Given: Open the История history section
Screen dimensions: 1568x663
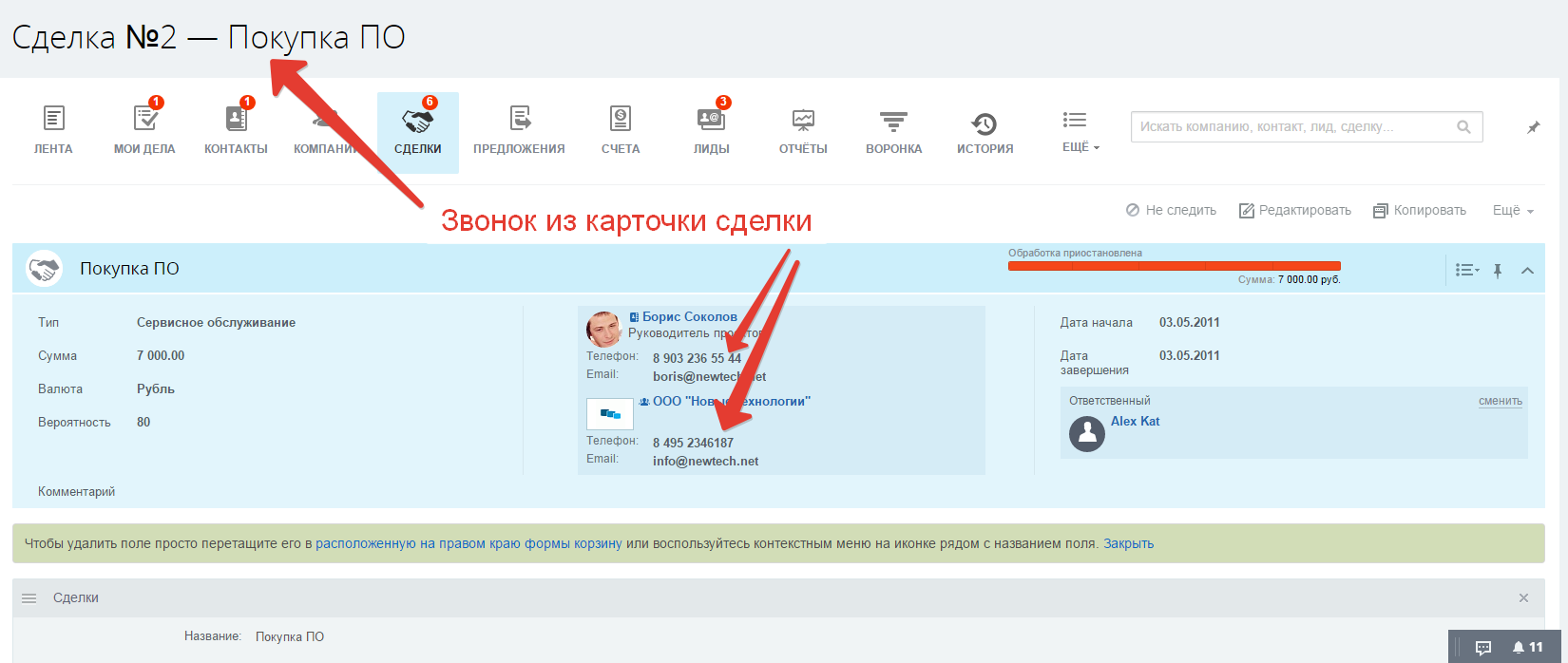Looking at the screenshot, I should click(x=985, y=130).
